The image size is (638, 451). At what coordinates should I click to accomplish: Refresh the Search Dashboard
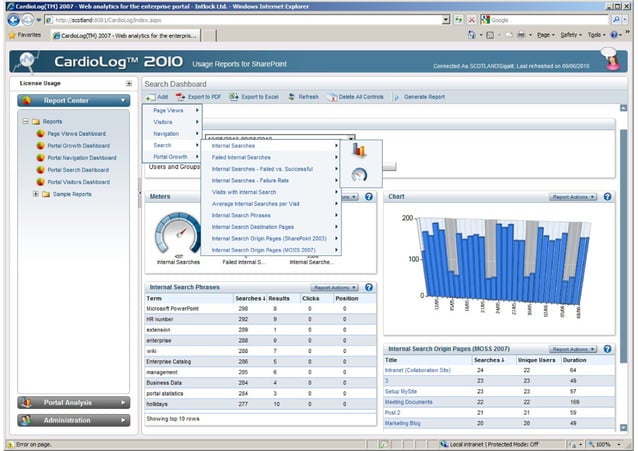pyautogui.click(x=304, y=97)
